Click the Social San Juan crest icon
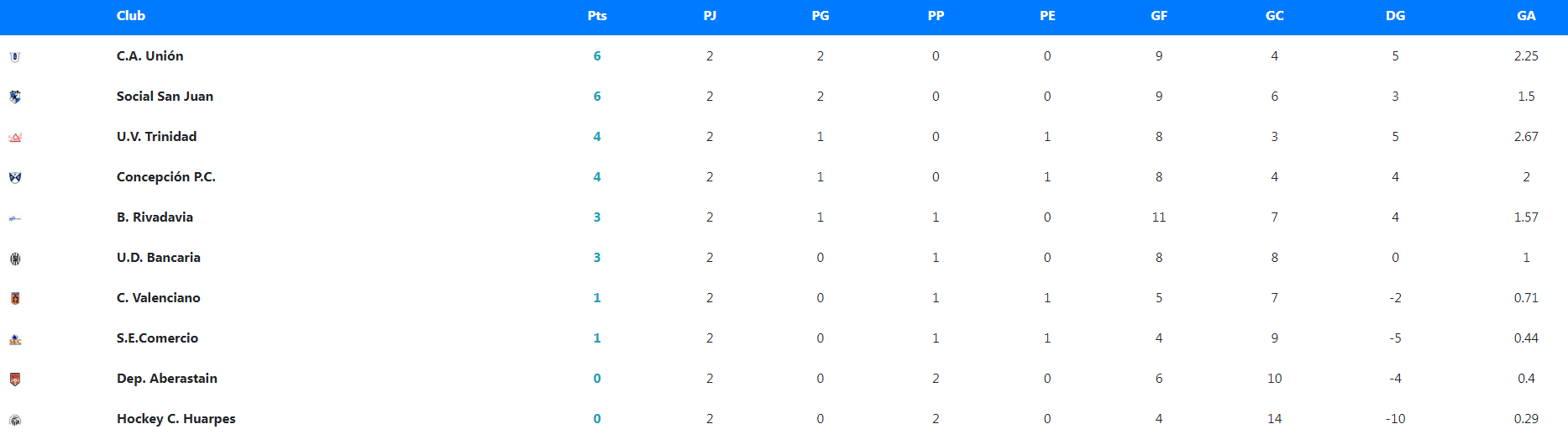1568x445 pixels. click(x=15, y=97)
